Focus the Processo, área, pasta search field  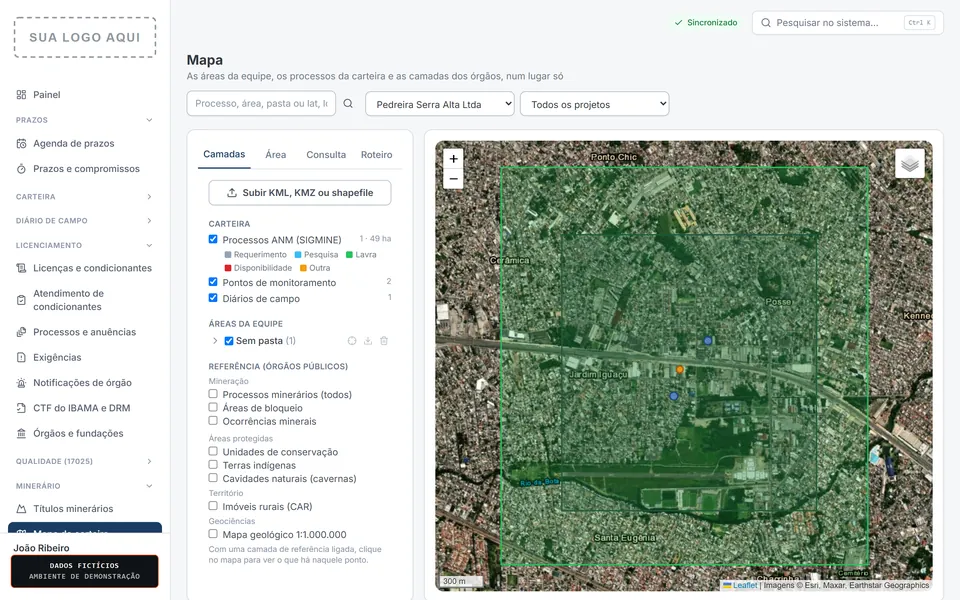coord(261,103)
